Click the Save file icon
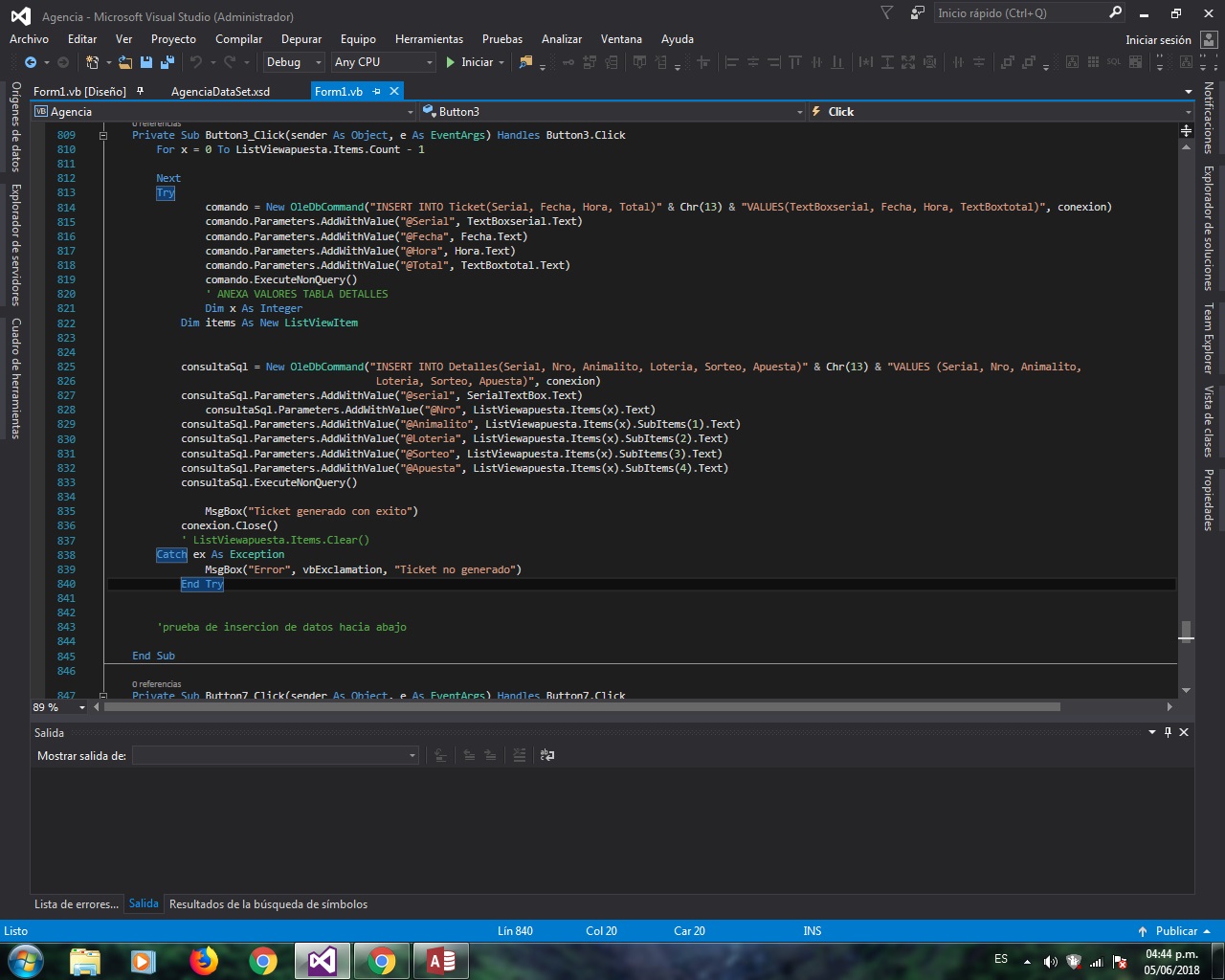Image resolution: width=1225 pixels, height=980 pixels. click(146, 62)
